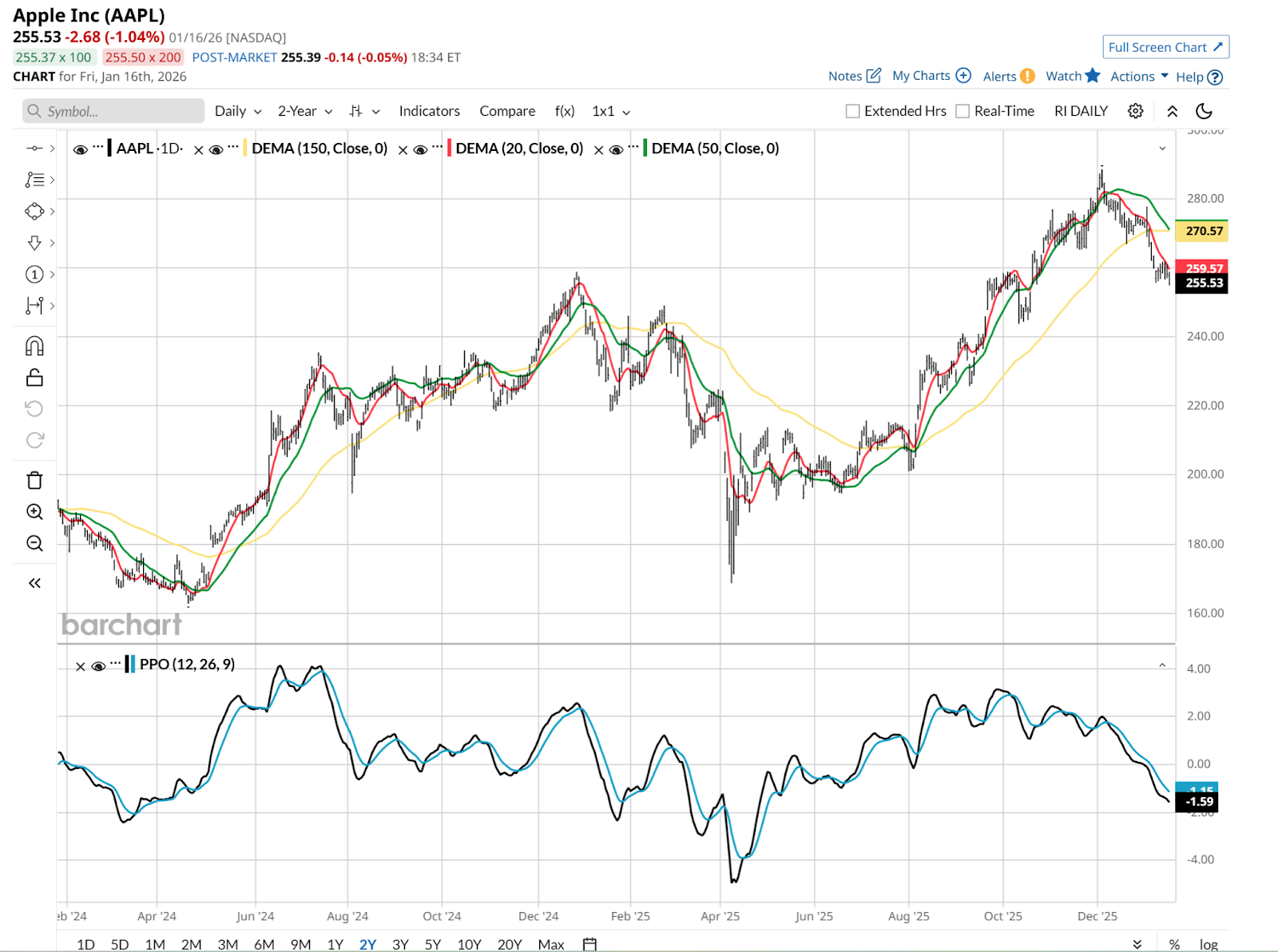Screen dimensions: 1278x952
Task: Enable the Real-Time checkbox
Action: 963,111
